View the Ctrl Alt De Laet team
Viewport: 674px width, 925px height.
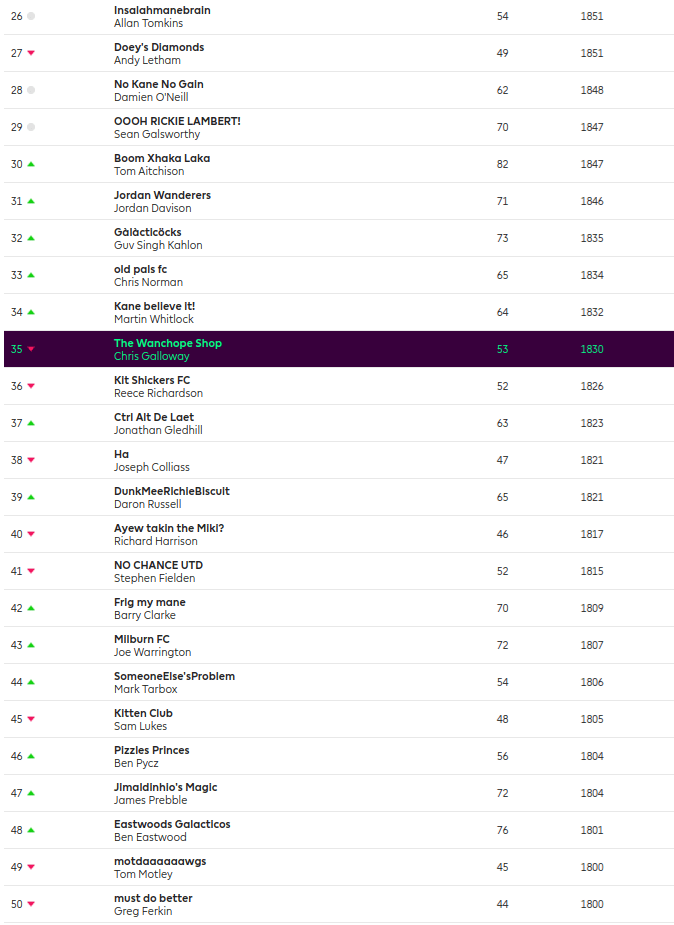(154, 417)
